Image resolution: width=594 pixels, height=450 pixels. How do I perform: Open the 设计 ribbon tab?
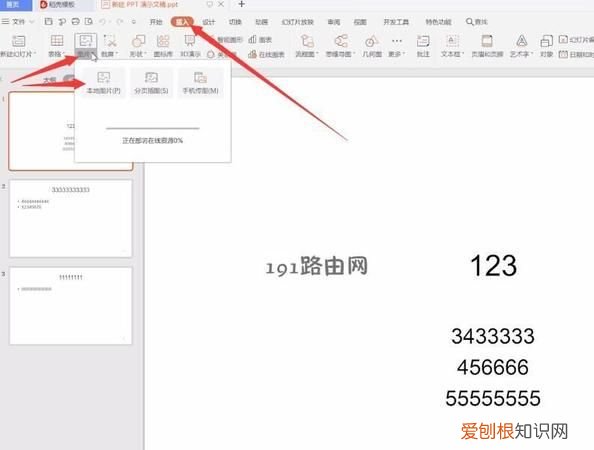pyautogui.click(x=209, y=22)
